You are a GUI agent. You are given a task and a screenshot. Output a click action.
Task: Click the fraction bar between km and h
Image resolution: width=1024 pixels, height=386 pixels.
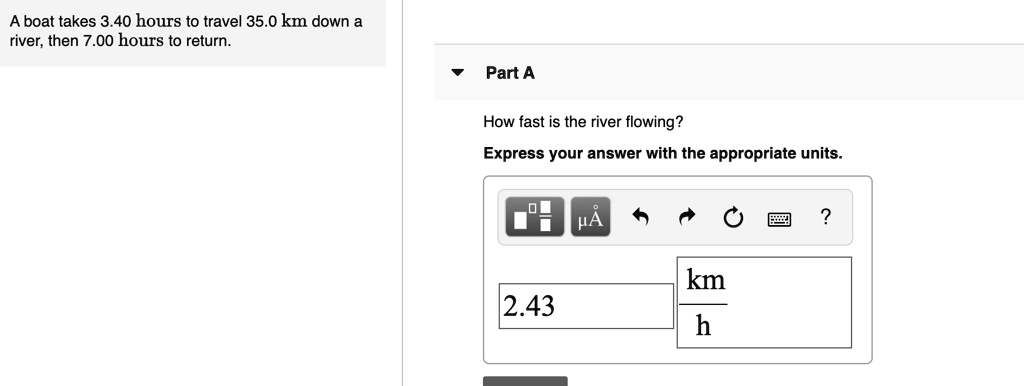703,304
